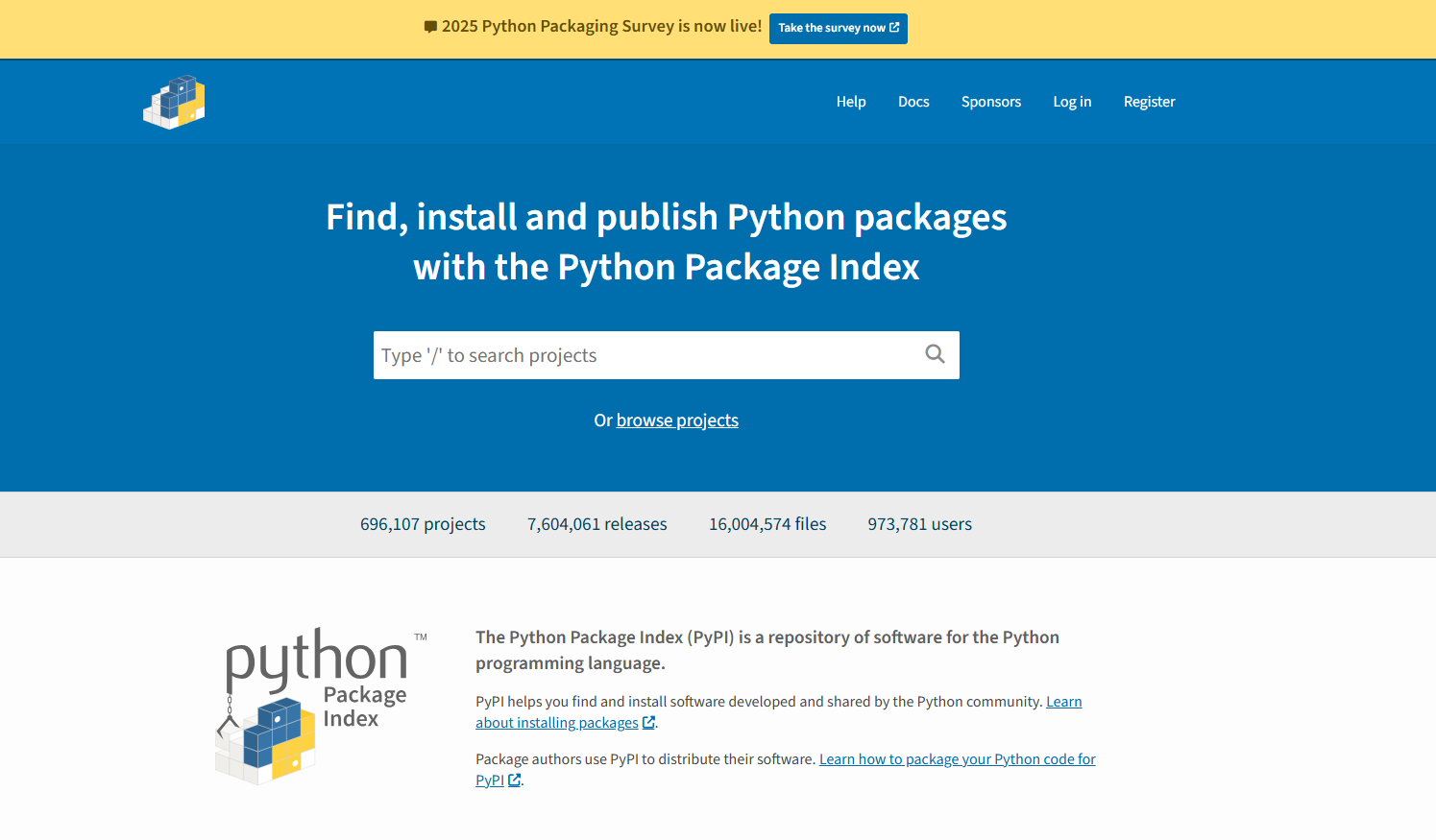Click the magnifying glass search icon
This screenshot has width=1436, height=840.
pos(935,354)
